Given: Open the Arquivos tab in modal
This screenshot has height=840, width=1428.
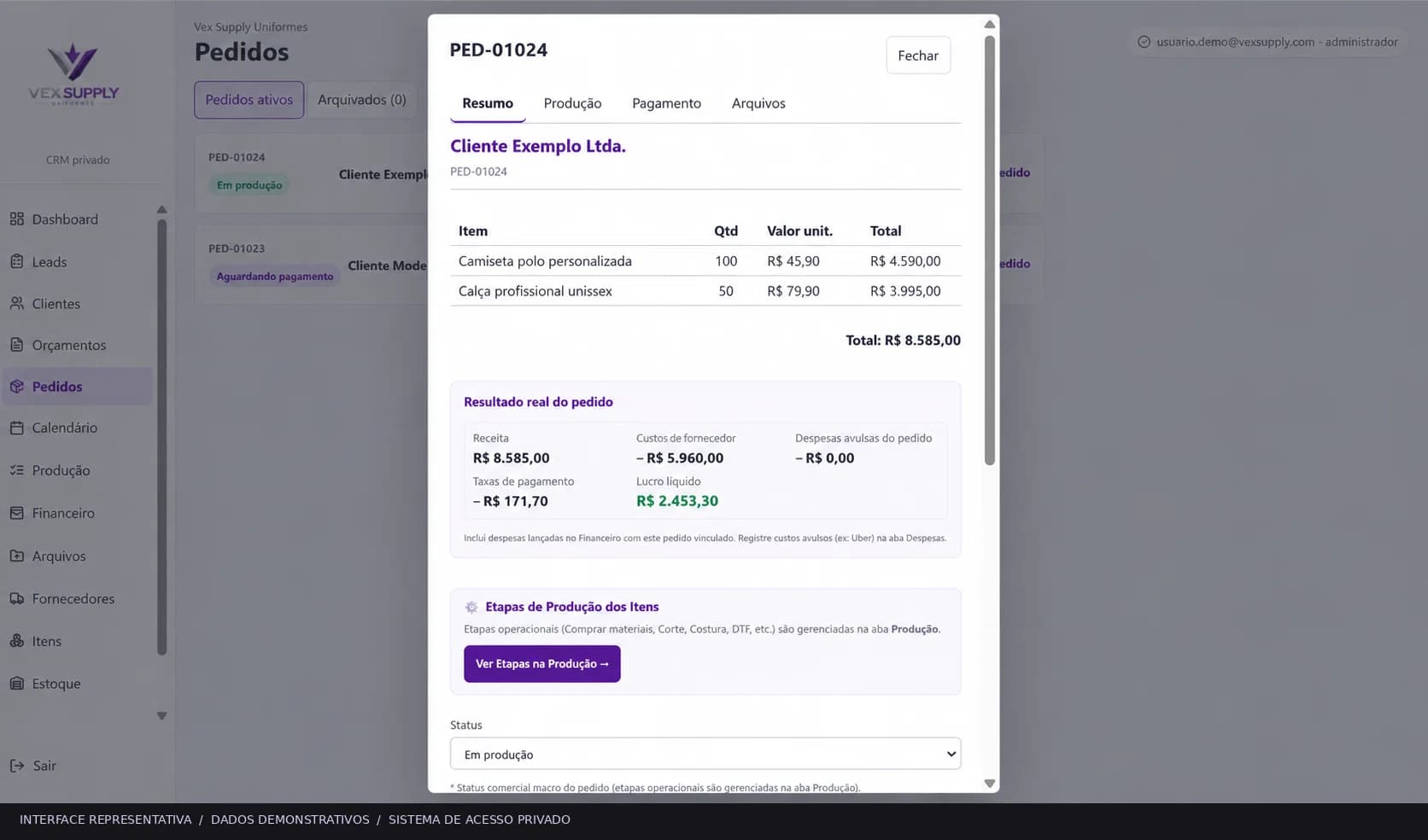Looking at the screenshot, I should click(758, 103).
